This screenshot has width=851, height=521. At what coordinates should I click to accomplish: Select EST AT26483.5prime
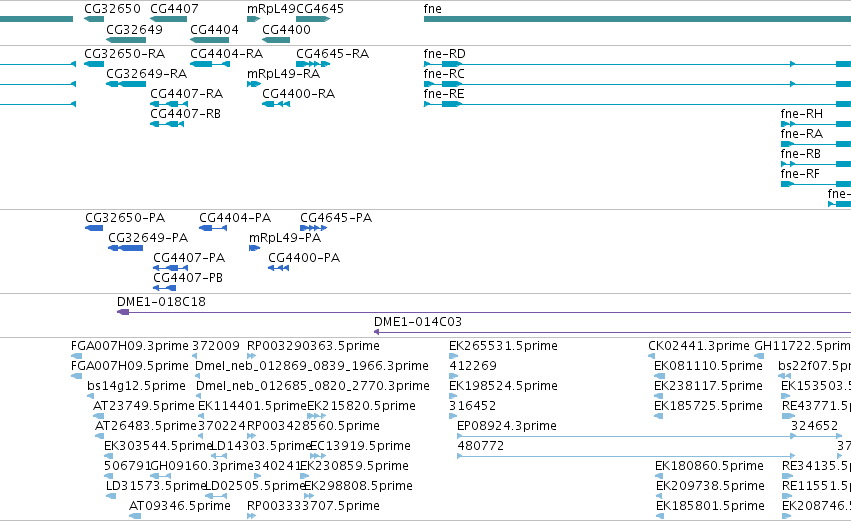point(145,426)
